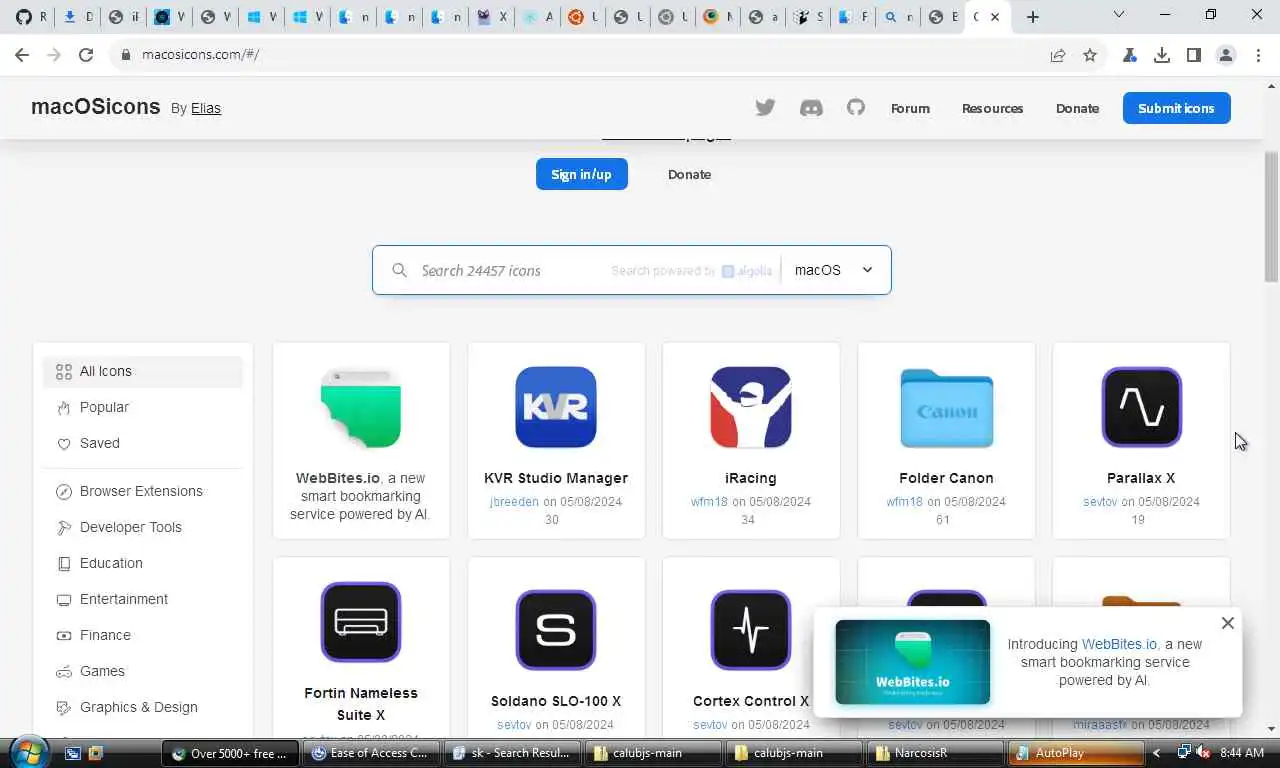This screenshot has width=1280, height=768.
Task: Select Saved category in sidebar
Action: (x=143, y=443)
